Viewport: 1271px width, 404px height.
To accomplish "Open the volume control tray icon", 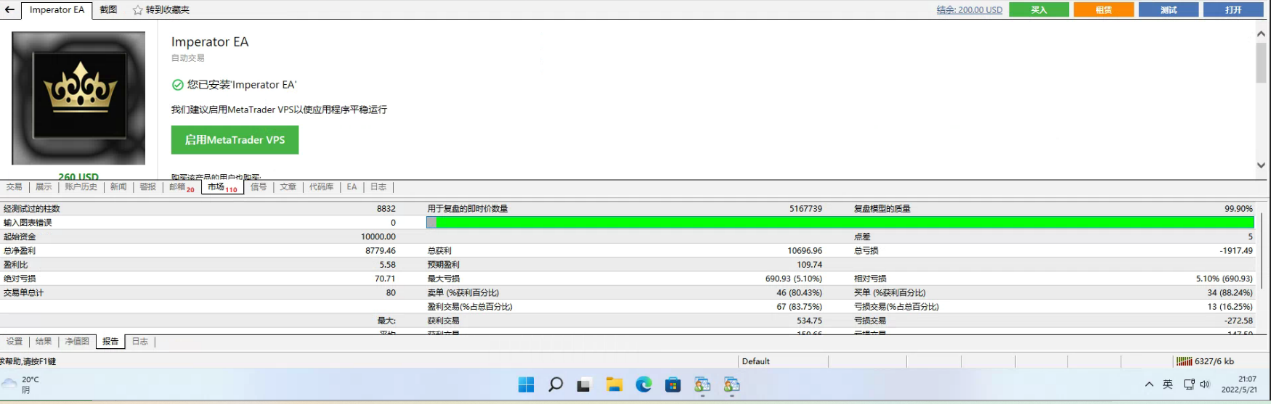I will (1204, 384).
